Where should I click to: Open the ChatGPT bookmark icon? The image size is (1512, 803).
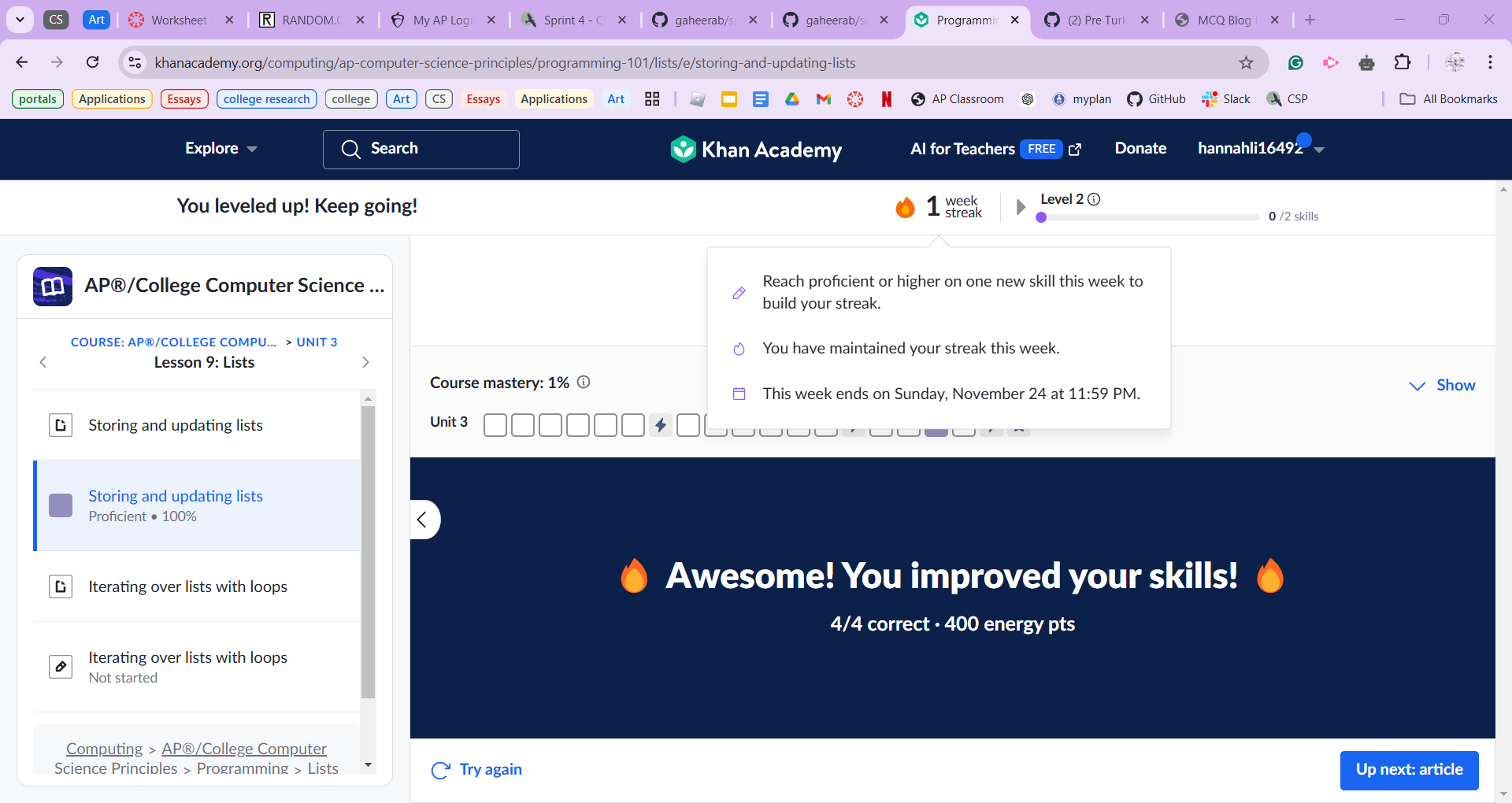click(x=1028, y=99)
